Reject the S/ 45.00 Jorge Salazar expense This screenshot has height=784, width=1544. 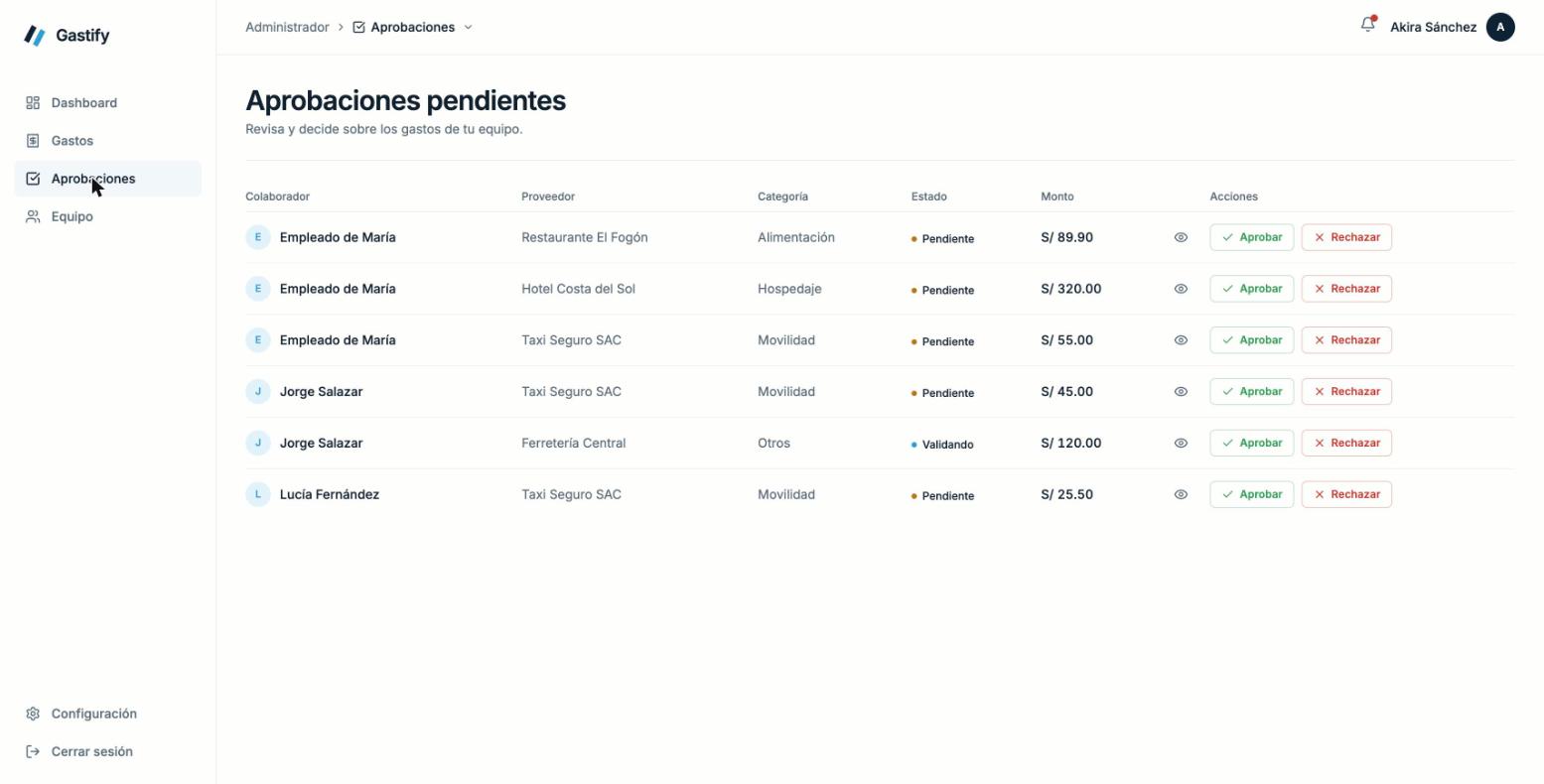point(1346,392)
